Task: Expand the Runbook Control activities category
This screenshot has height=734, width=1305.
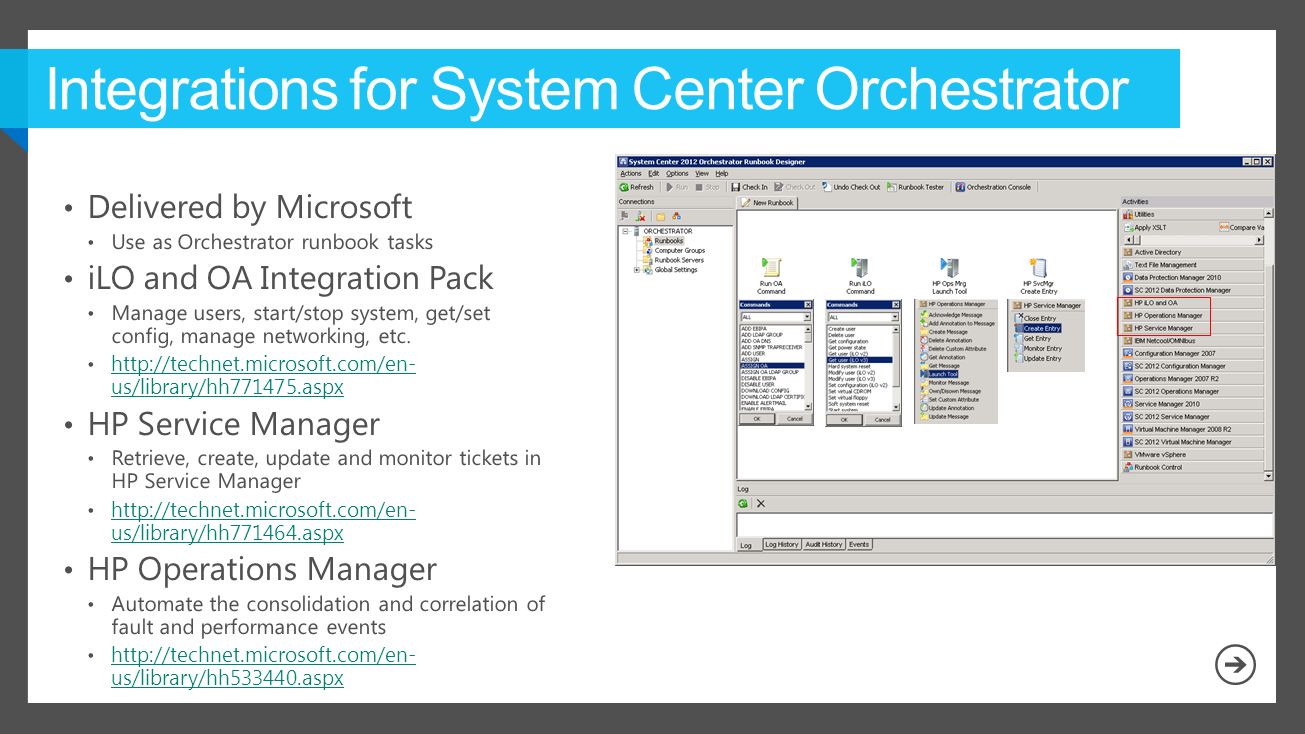Action: 1192,467
